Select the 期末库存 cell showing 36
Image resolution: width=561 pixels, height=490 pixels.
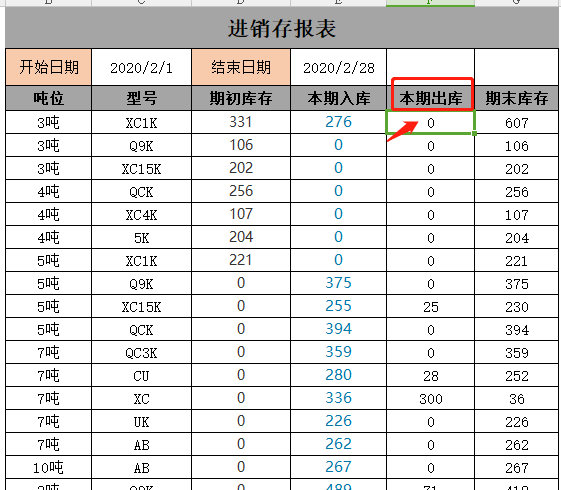tap(516, 398)
